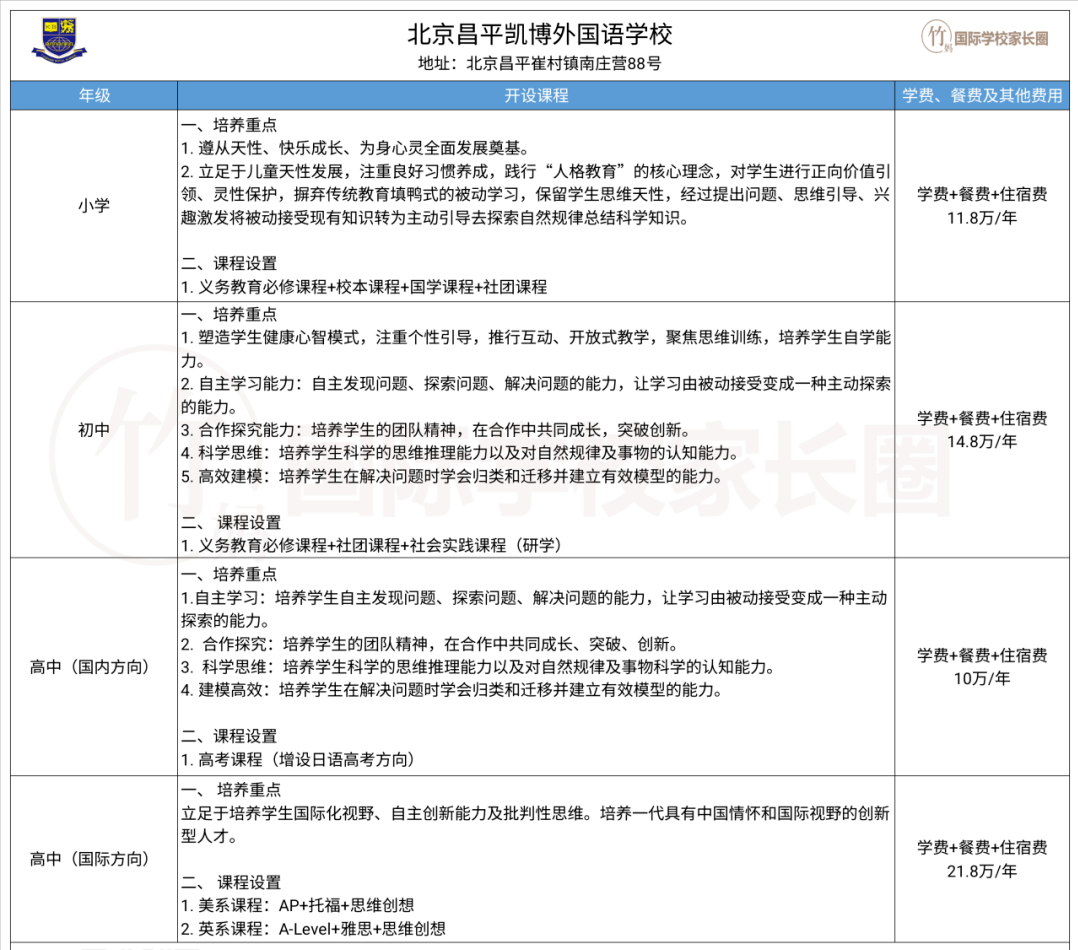Click the line starting 建模高效
Viewport: 1078px width, 950px height.
click(452, 690)
